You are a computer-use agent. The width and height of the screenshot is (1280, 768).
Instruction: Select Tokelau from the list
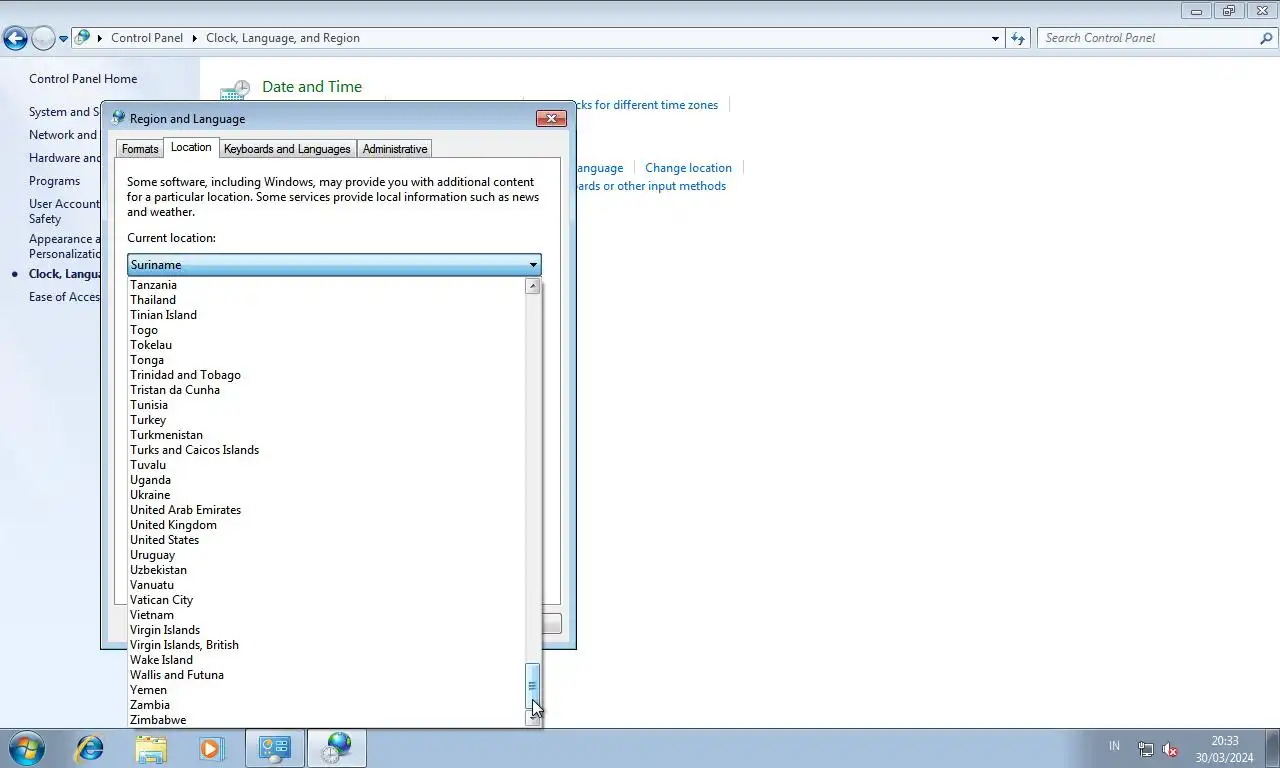(327, 345)
